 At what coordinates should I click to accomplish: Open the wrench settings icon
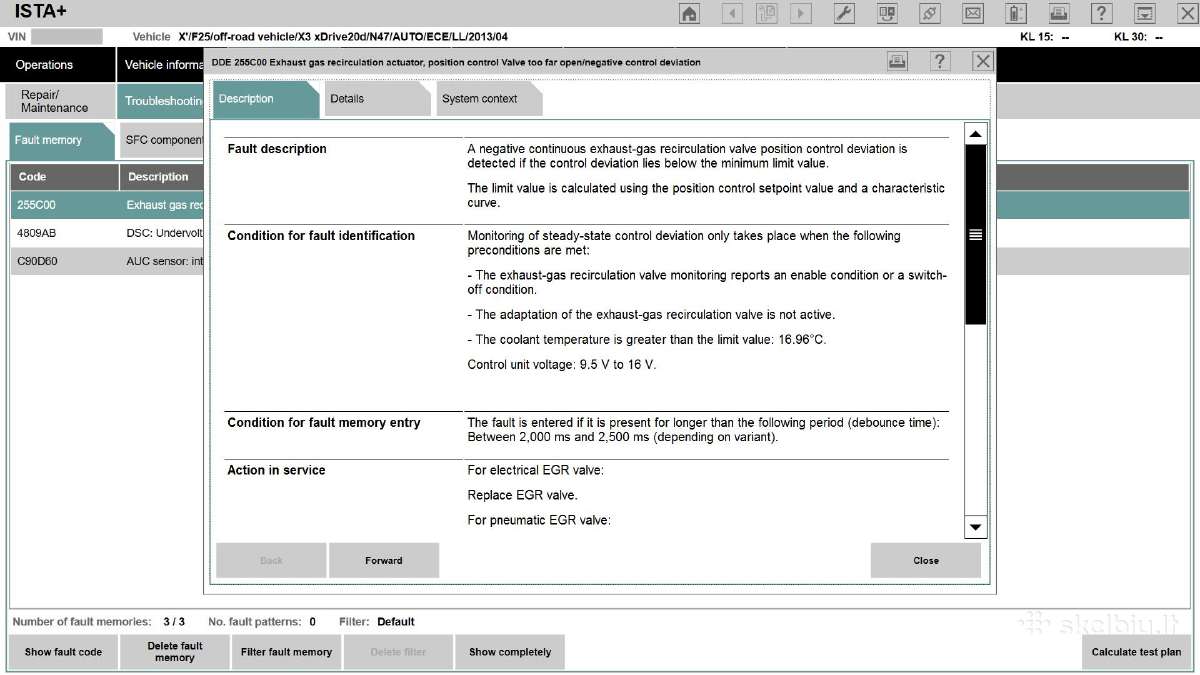(x=844, y=13)
